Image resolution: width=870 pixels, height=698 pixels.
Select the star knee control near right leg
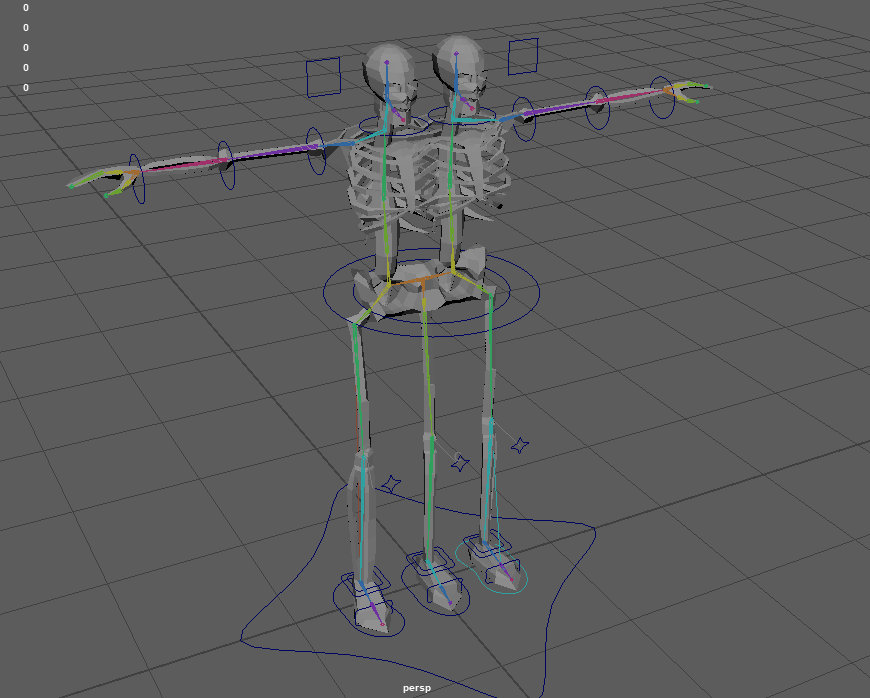(520, 445)
